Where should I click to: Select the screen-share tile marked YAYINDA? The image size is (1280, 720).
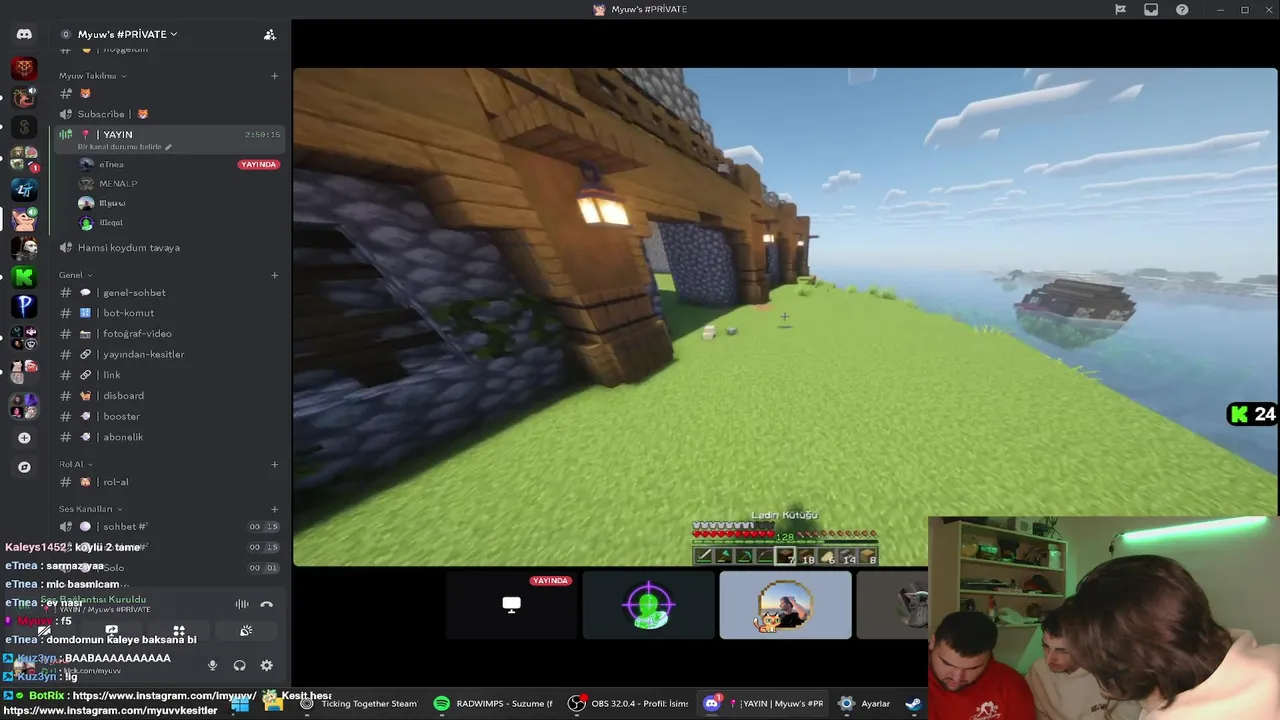point(511,605)
